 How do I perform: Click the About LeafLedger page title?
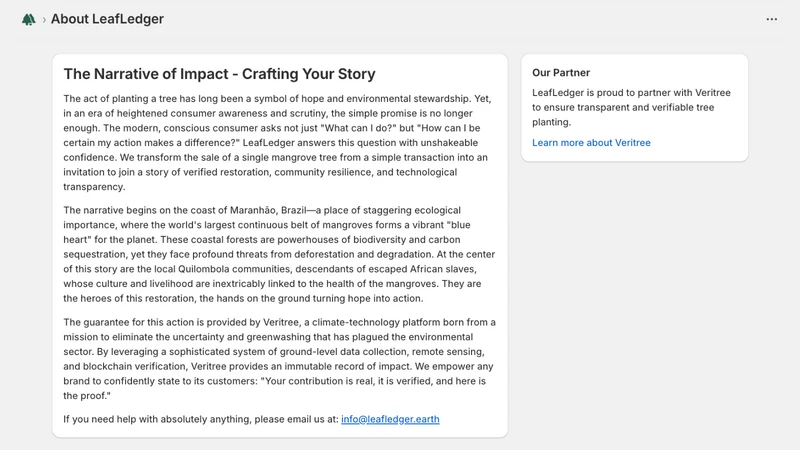point(107,19)
